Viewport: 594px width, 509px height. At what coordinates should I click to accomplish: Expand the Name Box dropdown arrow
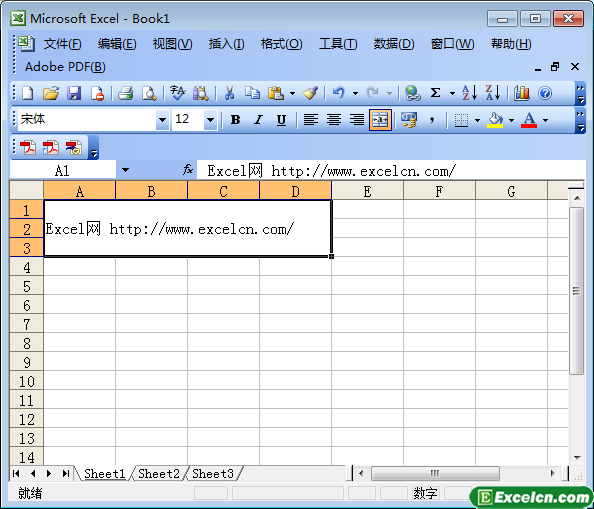pyautogui.click(x=125, y=170)
